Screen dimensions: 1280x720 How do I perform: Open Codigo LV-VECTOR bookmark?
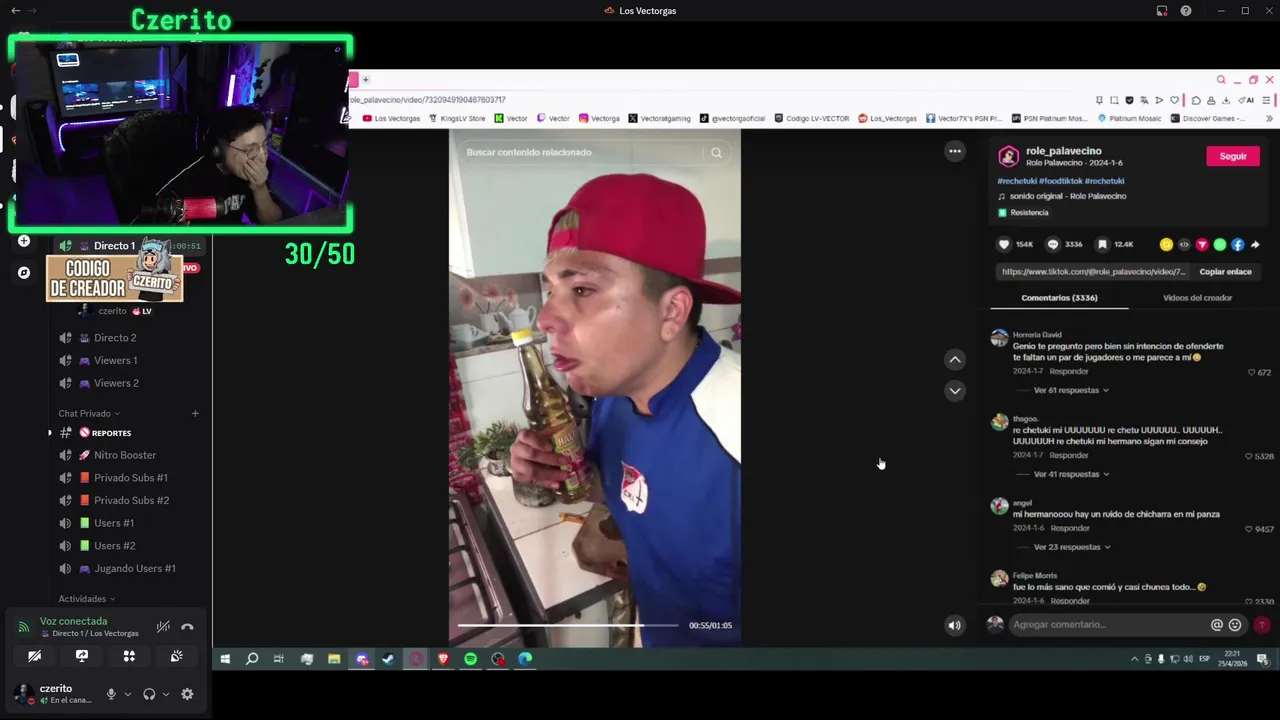coord(811,118)
